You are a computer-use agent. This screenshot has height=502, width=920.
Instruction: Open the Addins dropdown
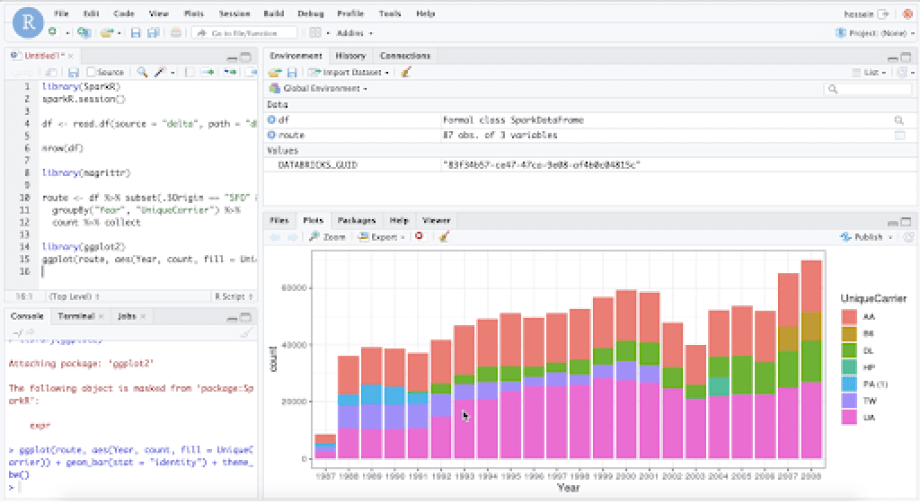354,33
